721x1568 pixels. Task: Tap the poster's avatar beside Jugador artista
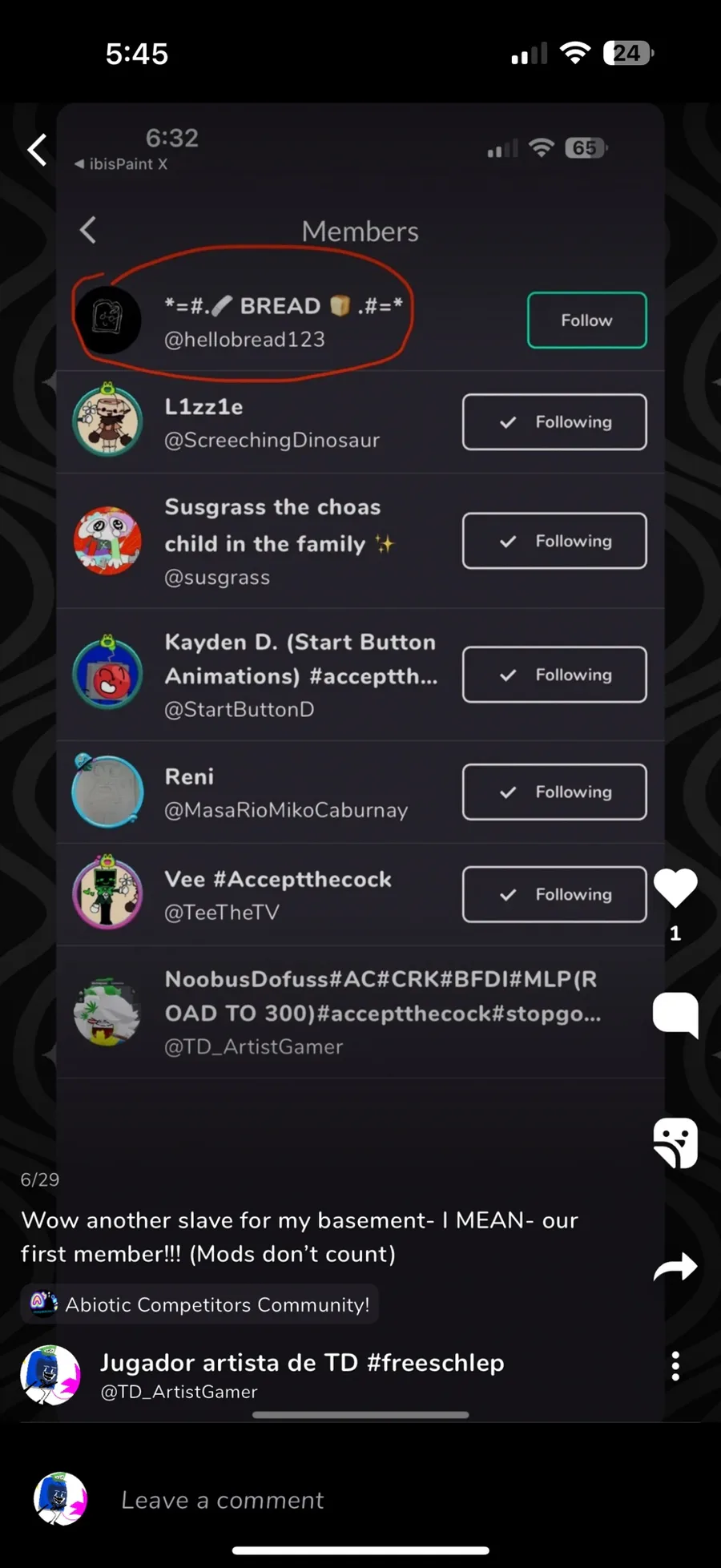coord(50,1375)
